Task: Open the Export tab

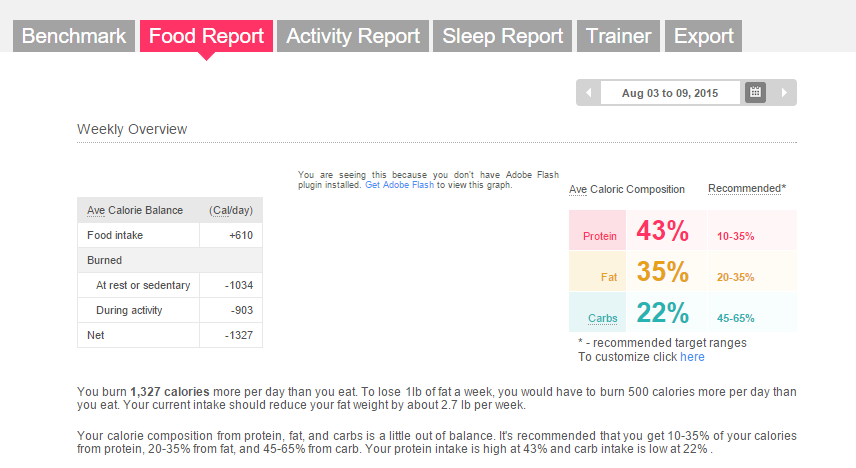Action: [x=704, y=36]
